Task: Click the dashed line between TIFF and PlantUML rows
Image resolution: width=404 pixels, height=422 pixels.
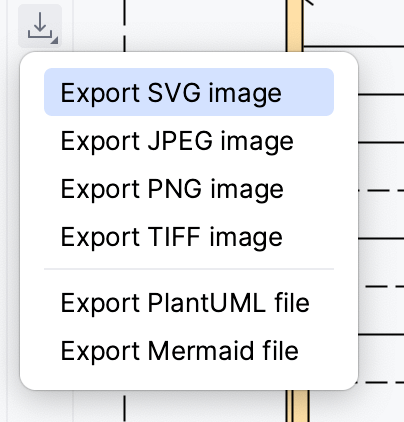Action: [x=383, y=286]
